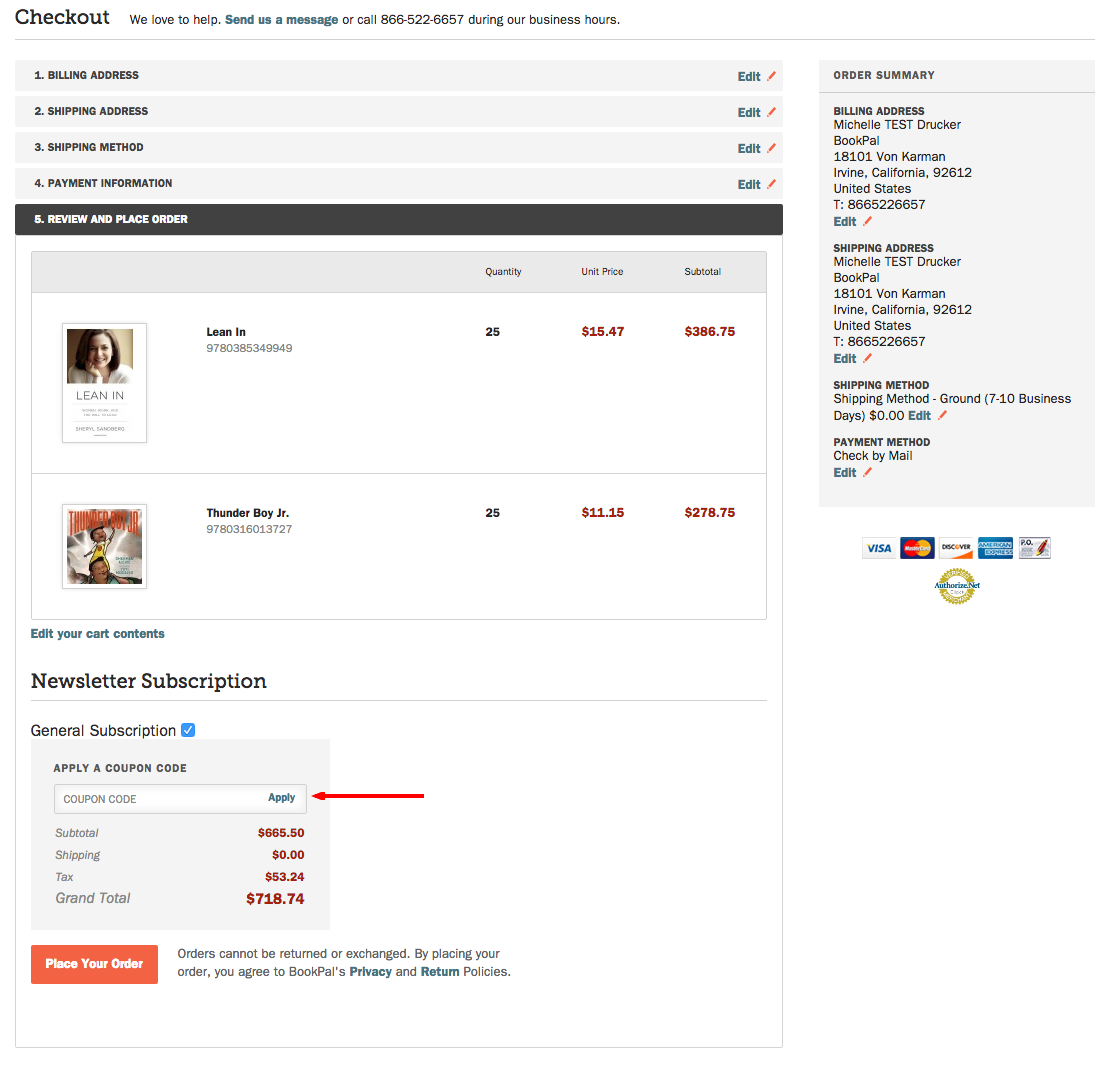The height and width of the screenshot is (1075, 1110).
Task: Click the Thunder Boy Jr. book cover thumbnail
Action: pos(104,546)
